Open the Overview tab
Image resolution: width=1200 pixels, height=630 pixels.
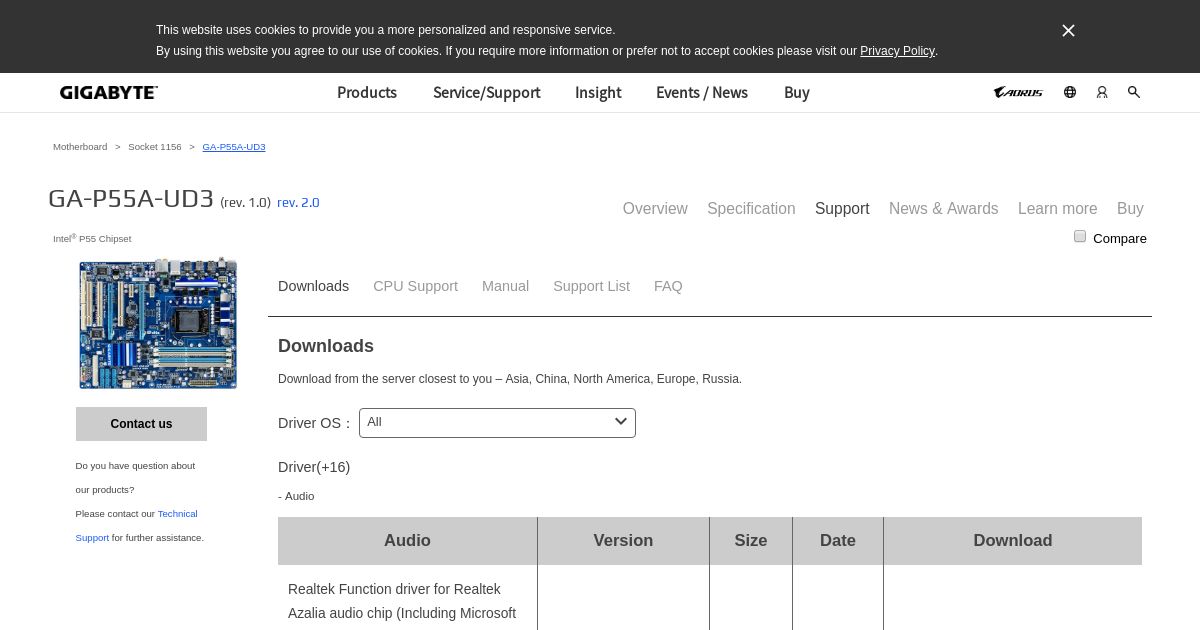[655, 208]
